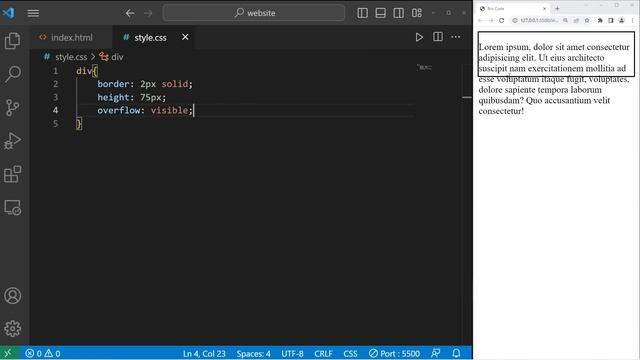Reload the browser page
The height and width of the screenshot is (360, 640).
[502, 20]
